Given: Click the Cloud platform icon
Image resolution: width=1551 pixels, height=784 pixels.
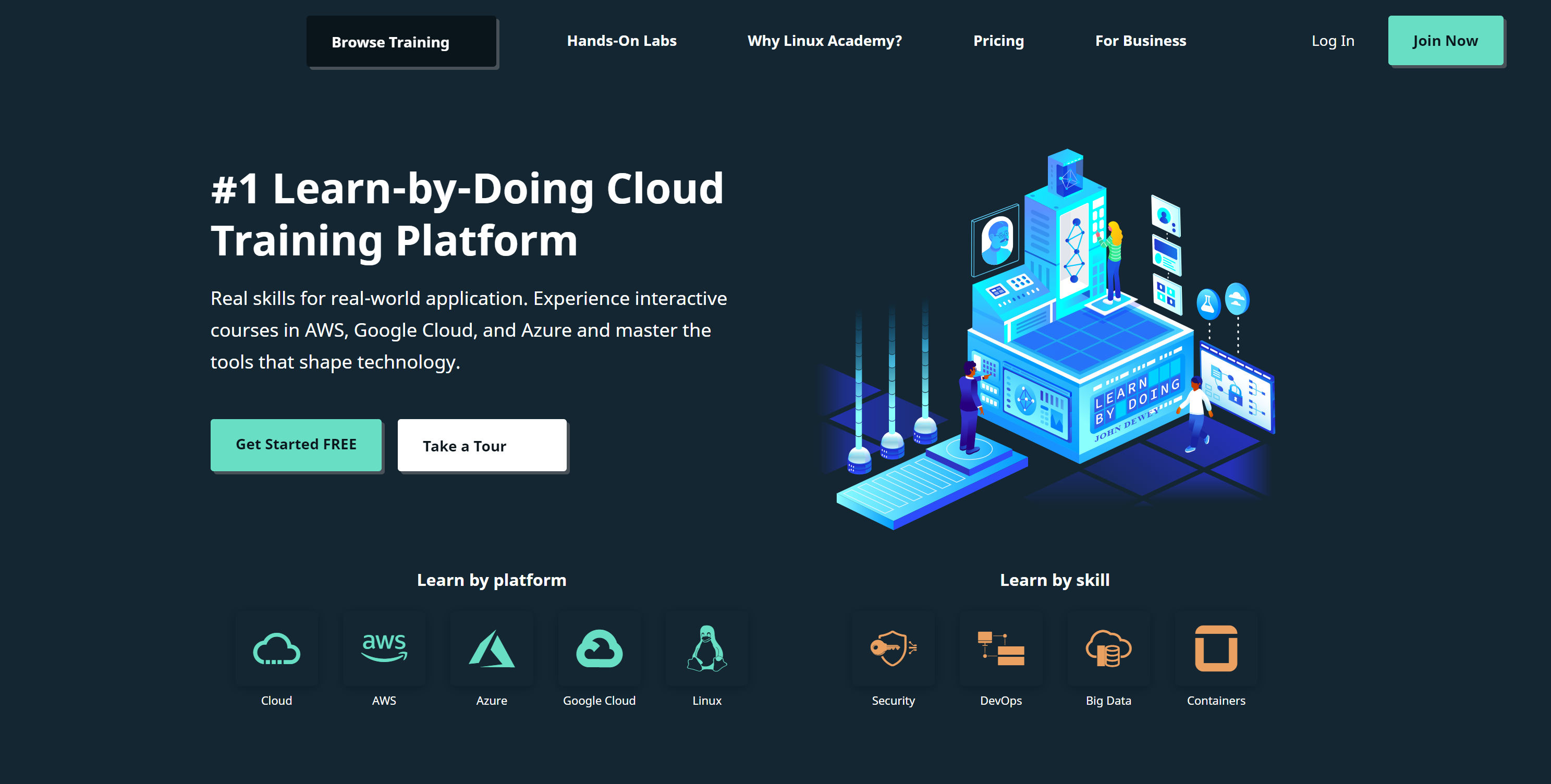Looking at the screenshot, I should point(276,648).
